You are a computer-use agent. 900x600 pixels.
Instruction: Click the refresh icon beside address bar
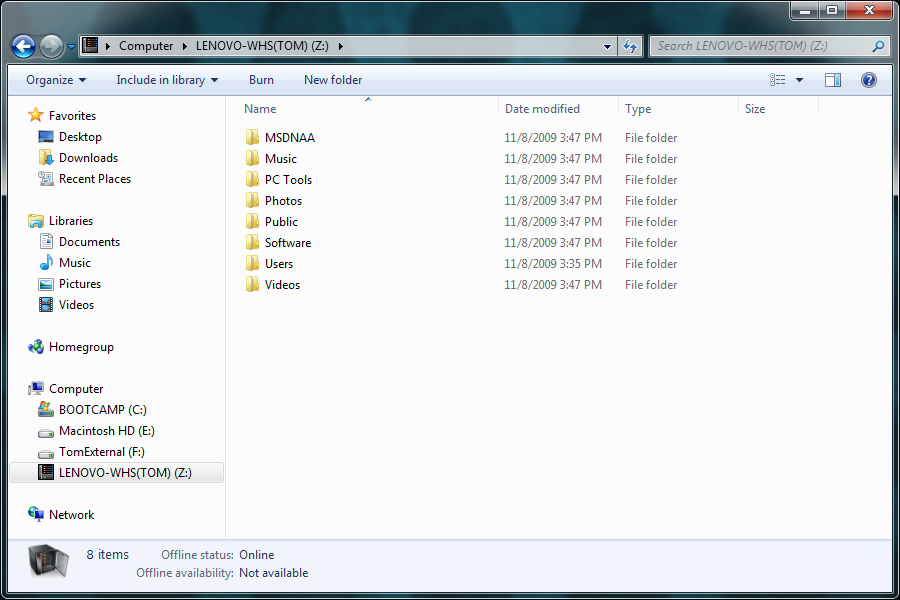coord(630,46)
